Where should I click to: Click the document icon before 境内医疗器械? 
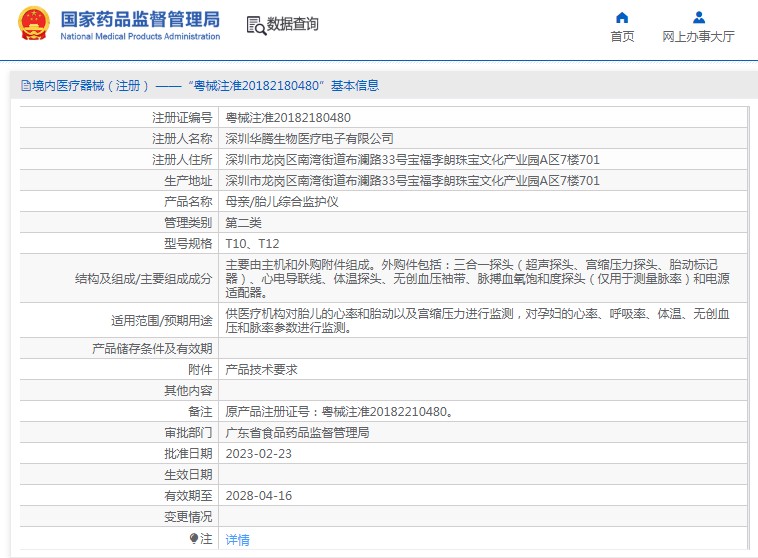(26, 86)
